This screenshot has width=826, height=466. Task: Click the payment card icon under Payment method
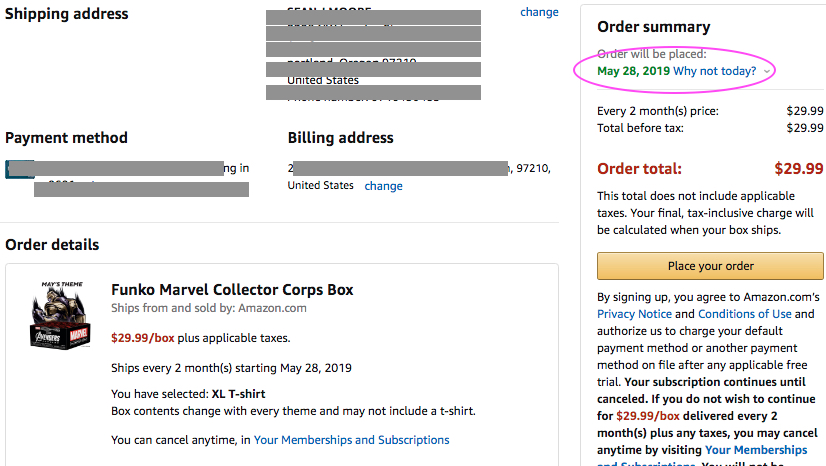19,169
